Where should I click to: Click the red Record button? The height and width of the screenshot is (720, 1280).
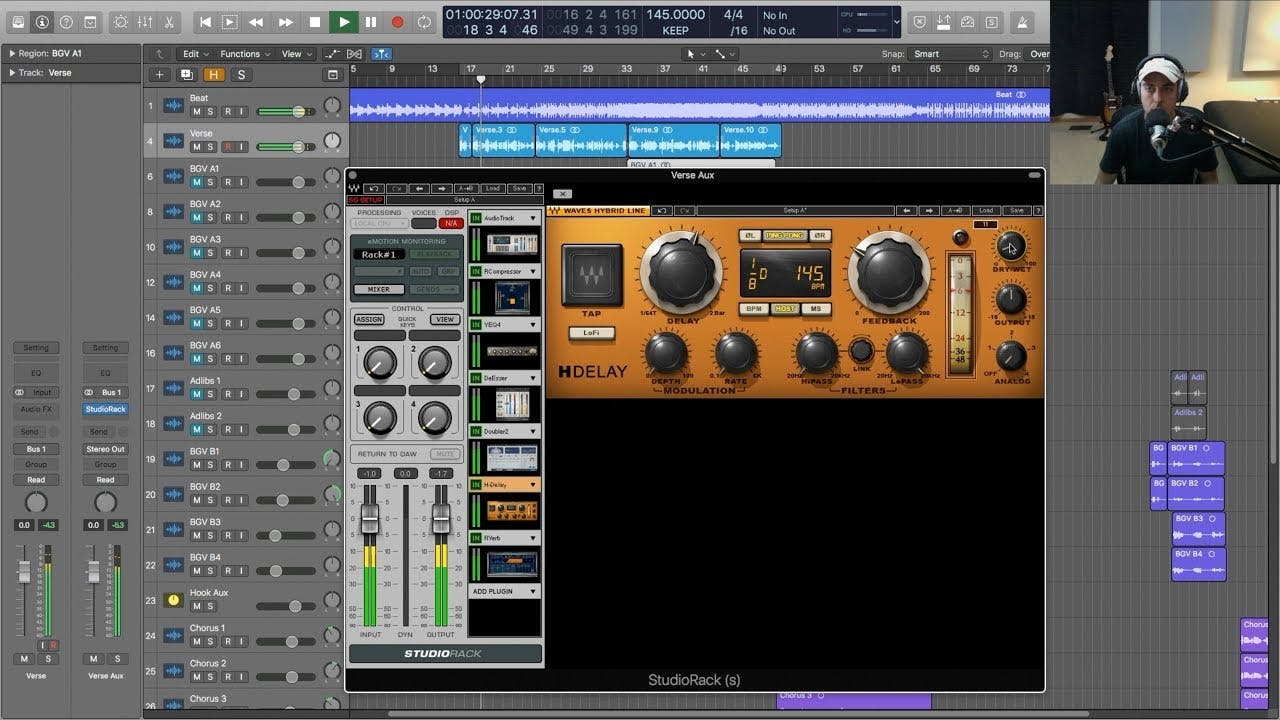pyautogui.click(x=397, y=21)
